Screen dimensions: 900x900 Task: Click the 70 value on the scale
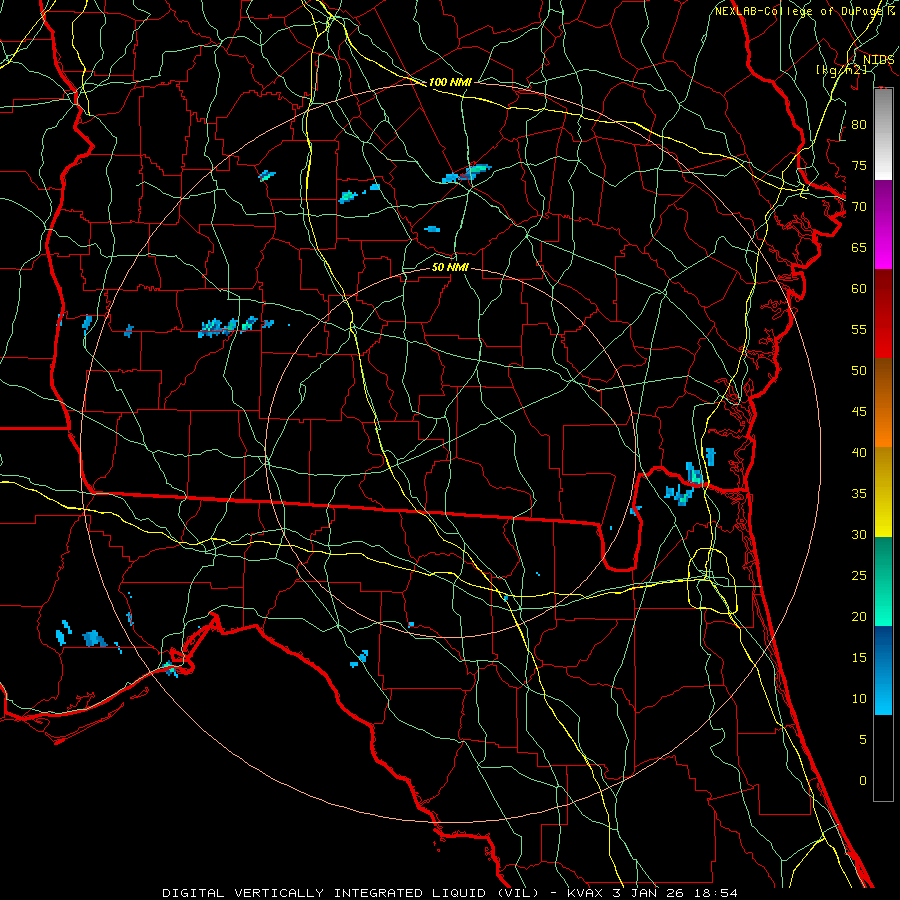pos(859,207)
